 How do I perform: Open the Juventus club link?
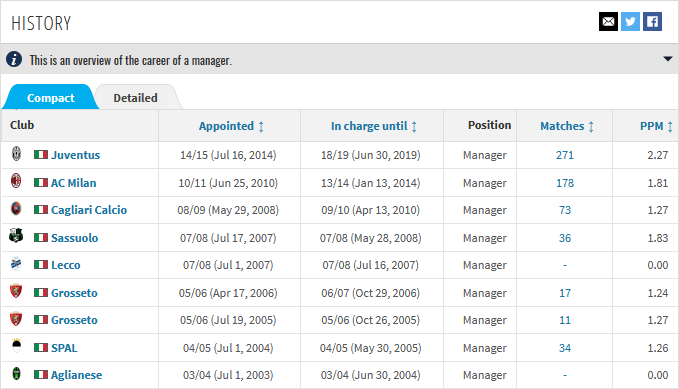point(75,155)
